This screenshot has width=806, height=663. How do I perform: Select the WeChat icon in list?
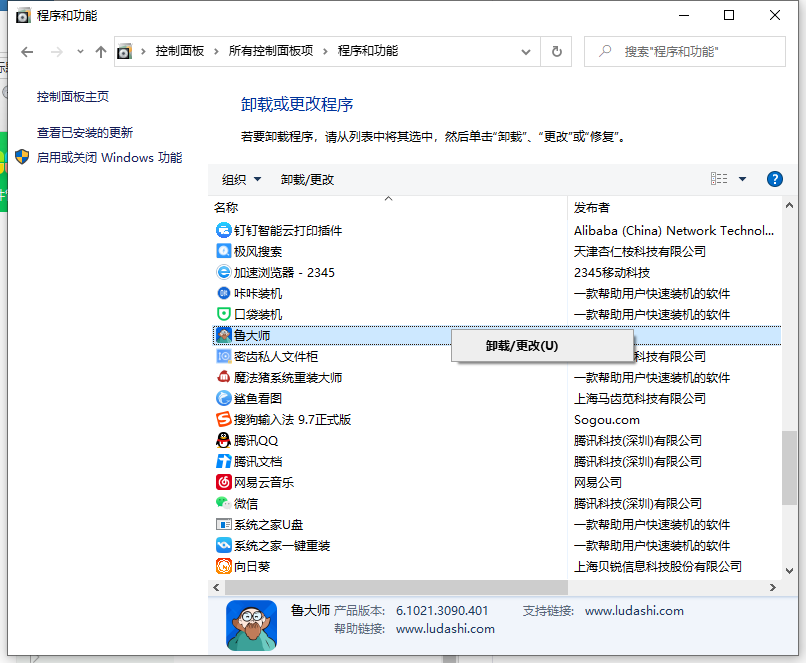[224, 503]
